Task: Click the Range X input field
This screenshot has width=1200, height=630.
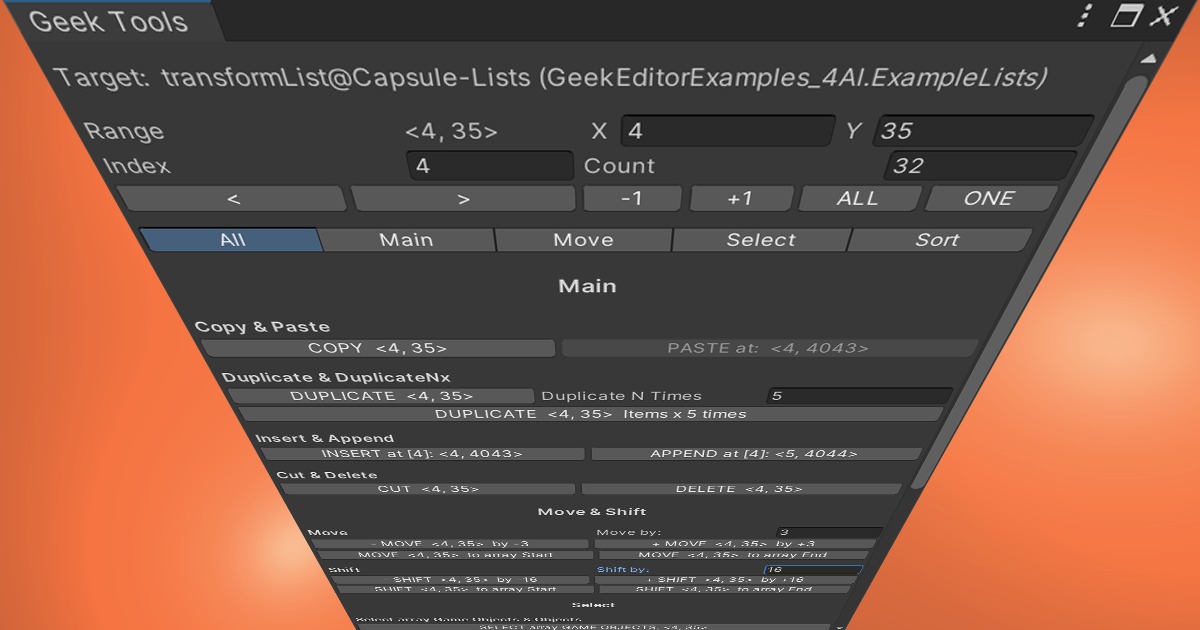Action: (x=728, y=131)
